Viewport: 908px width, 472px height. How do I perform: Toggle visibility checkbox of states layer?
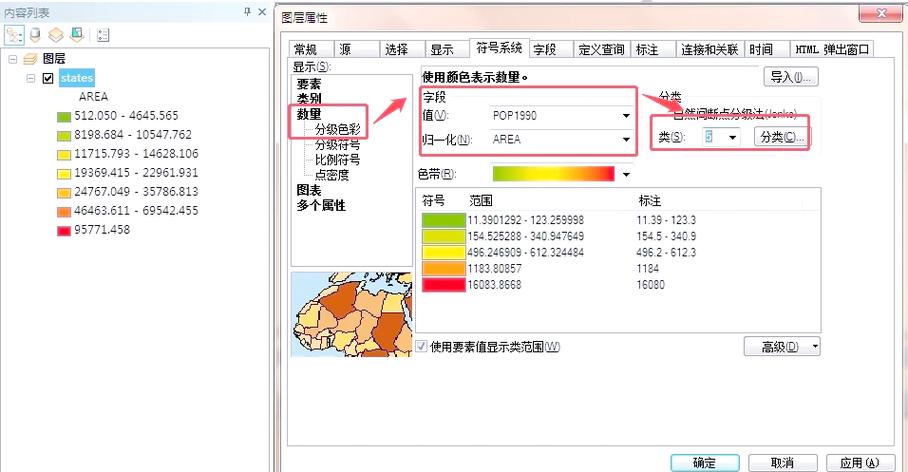point(48,78)
